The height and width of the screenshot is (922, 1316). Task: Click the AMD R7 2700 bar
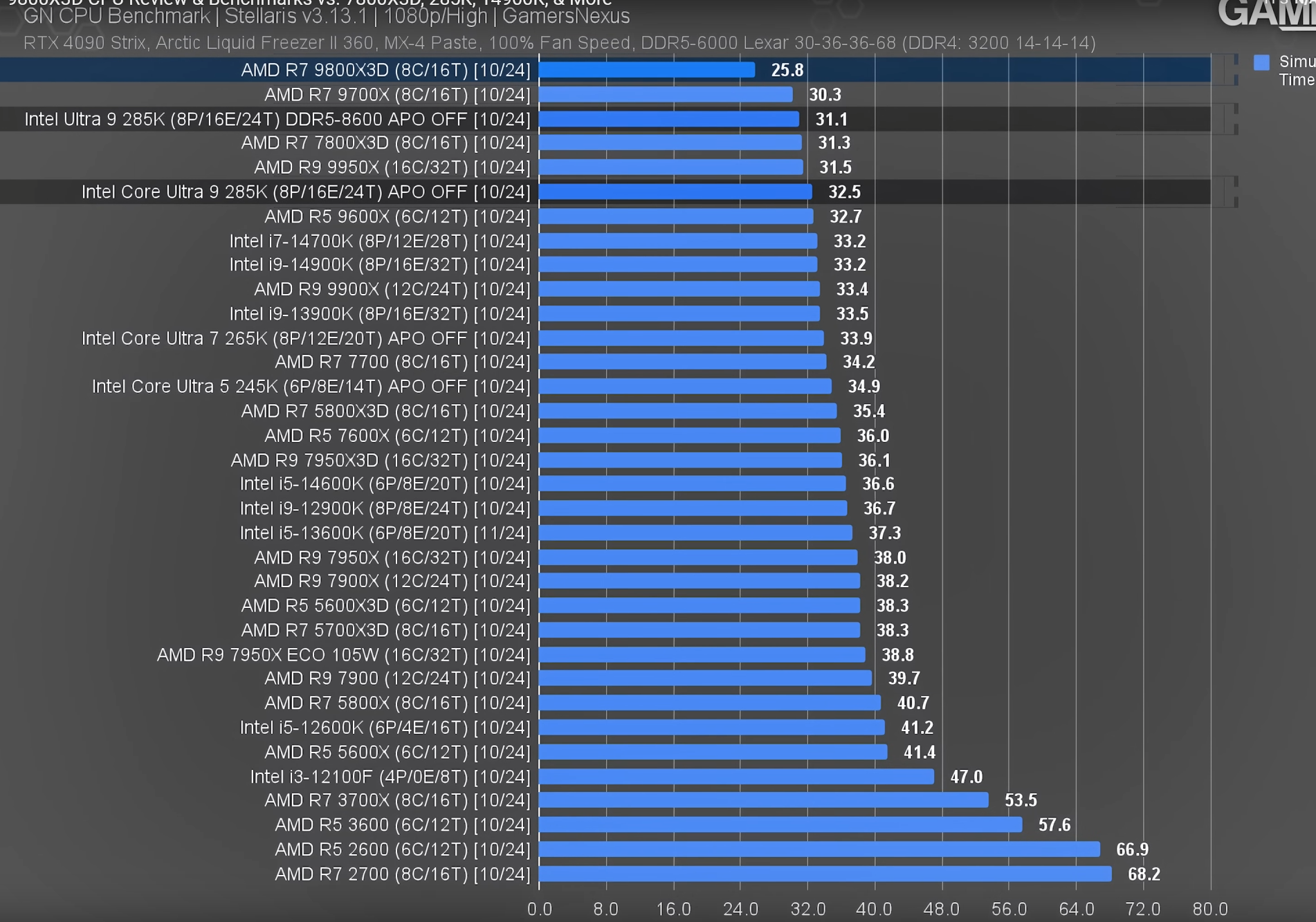[x=825, y=874]
